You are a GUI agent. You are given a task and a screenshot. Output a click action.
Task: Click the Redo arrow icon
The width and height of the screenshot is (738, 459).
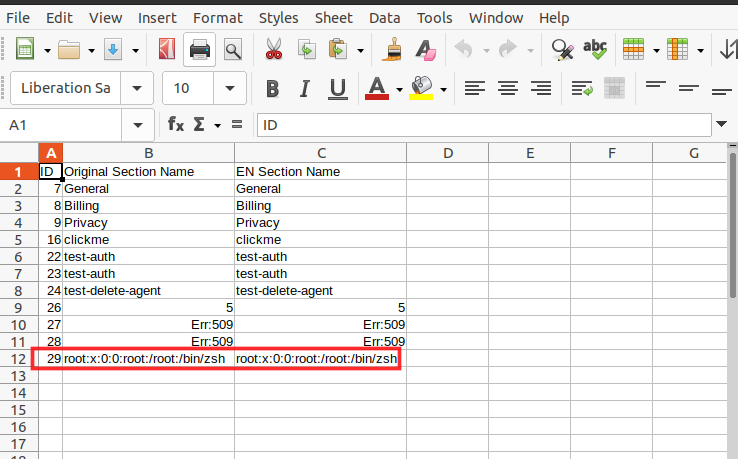click(508, 49)
